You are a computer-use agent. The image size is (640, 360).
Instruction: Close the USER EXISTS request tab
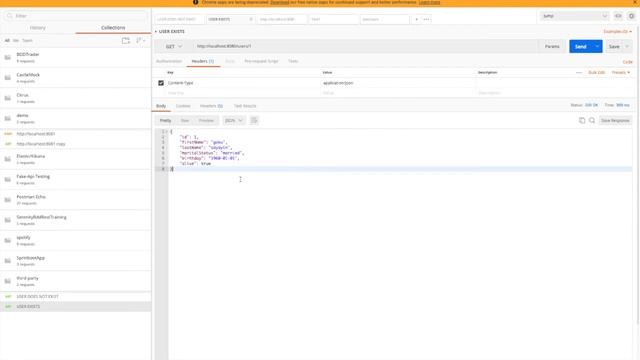pyautogui.click(x=251, y=19)
